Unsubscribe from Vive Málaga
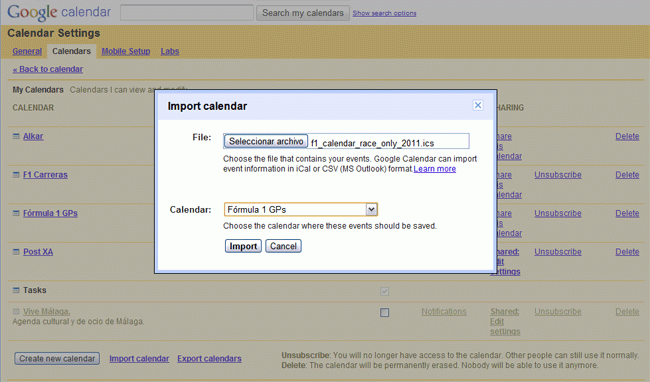Viewport: 650px width, 382px height. [558, 312]
